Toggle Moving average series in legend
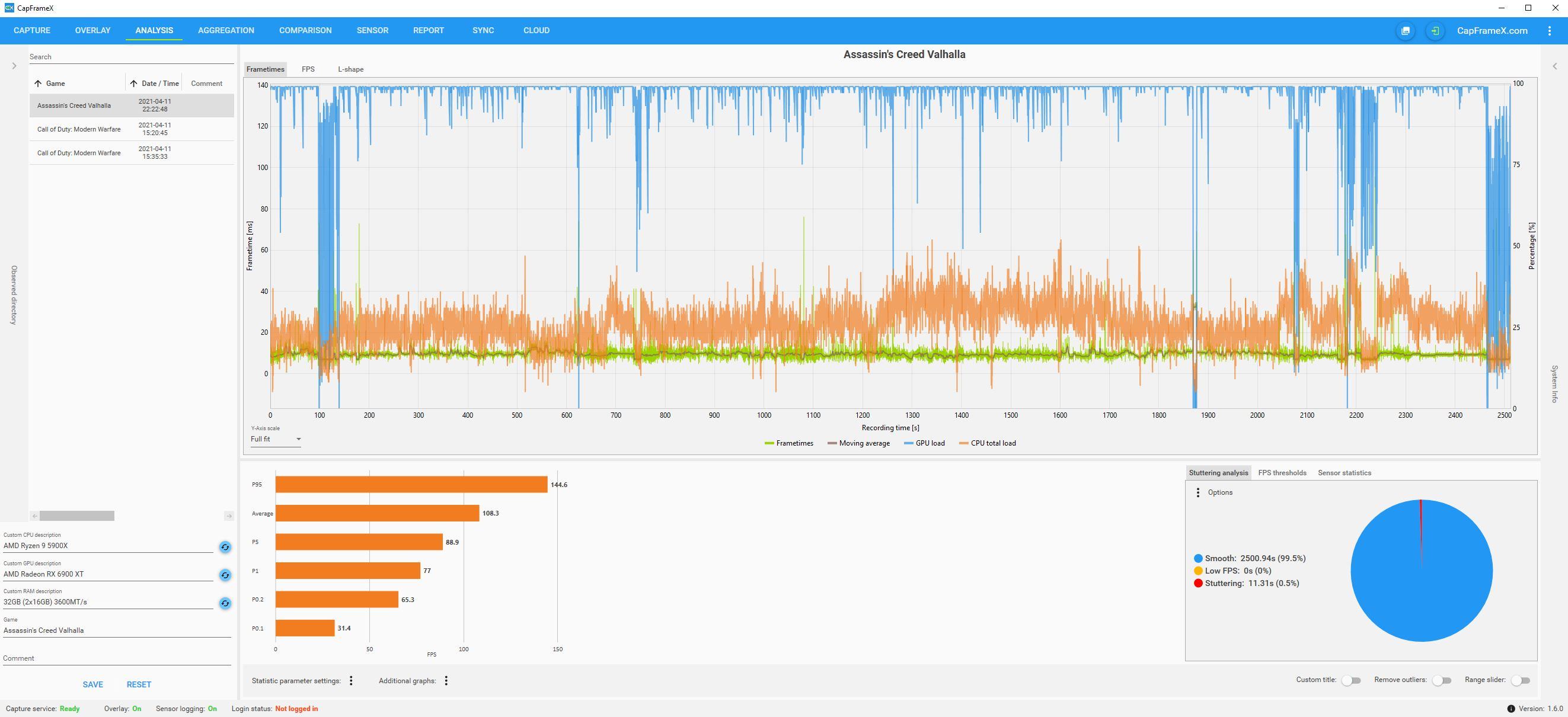This screenshot has height=717, width=1568. pyautogui.click(x=859, y=443)
